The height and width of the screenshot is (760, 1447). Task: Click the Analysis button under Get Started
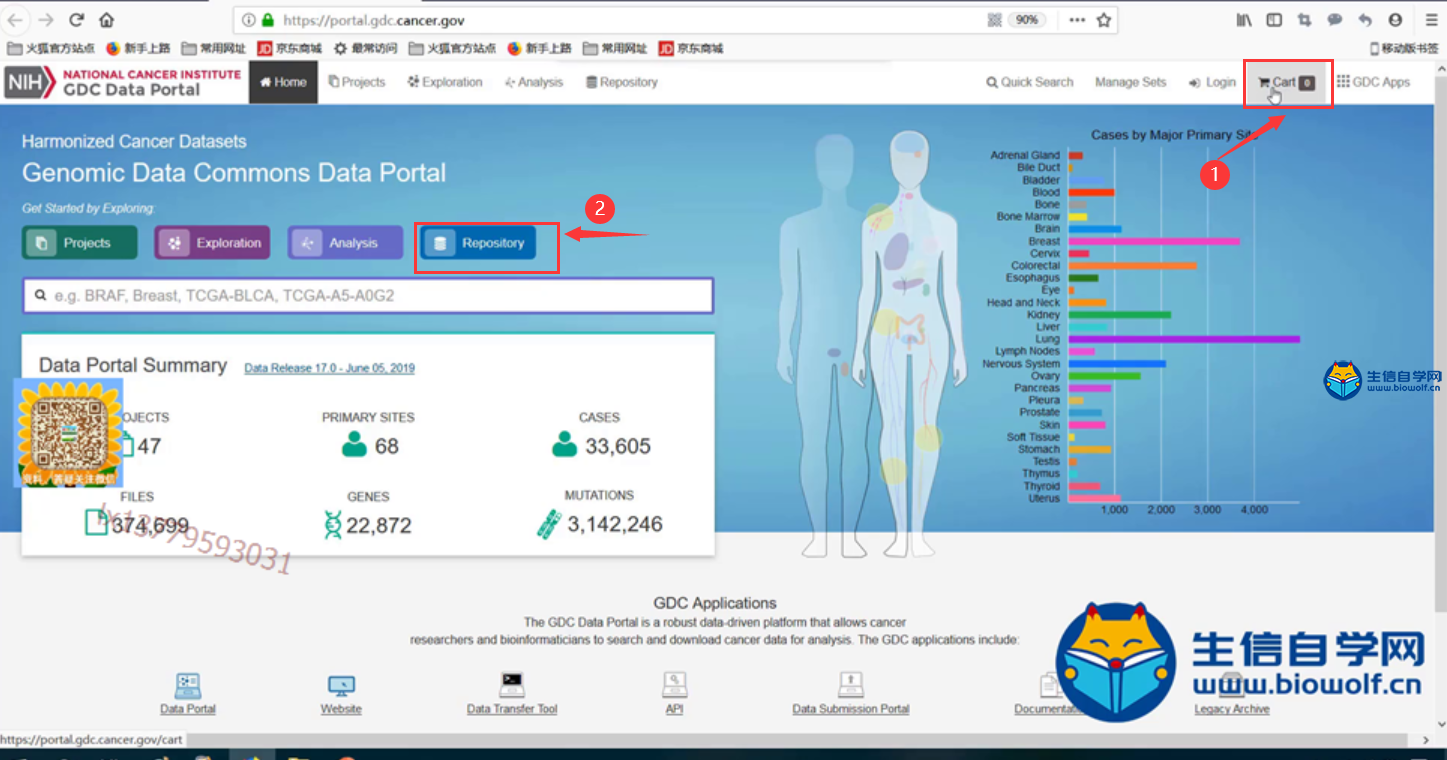tap(345, 243)
